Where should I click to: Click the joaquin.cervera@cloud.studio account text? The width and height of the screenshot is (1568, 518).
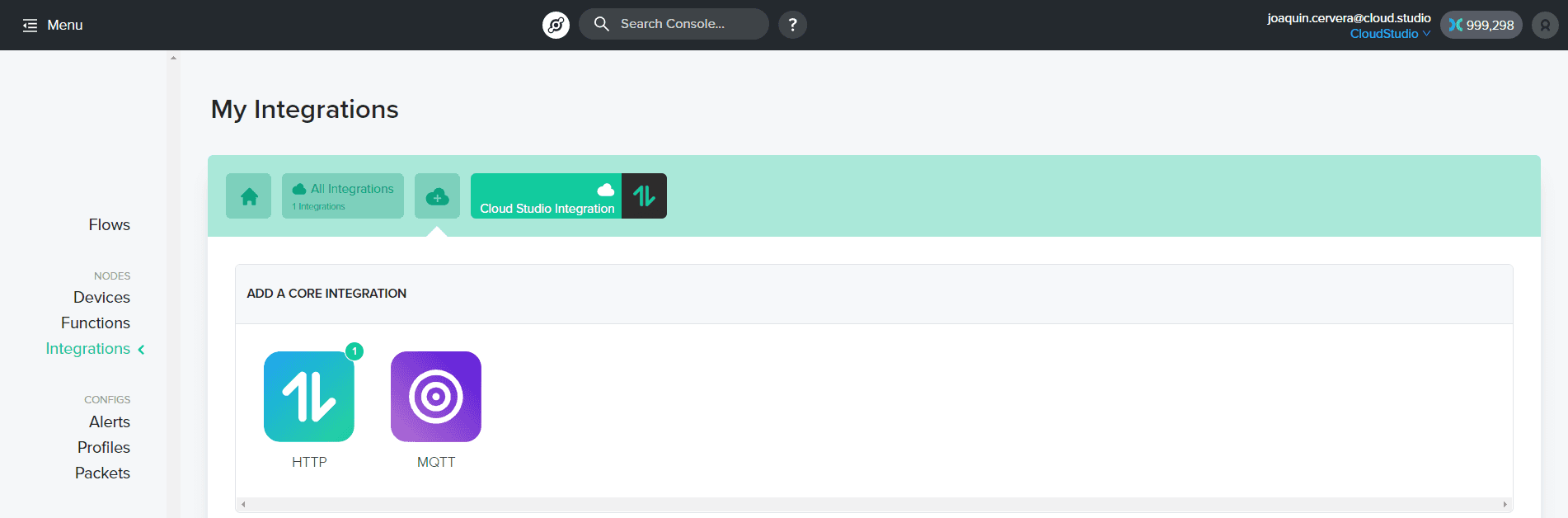pyautogui.click(x=1349, y=18)
